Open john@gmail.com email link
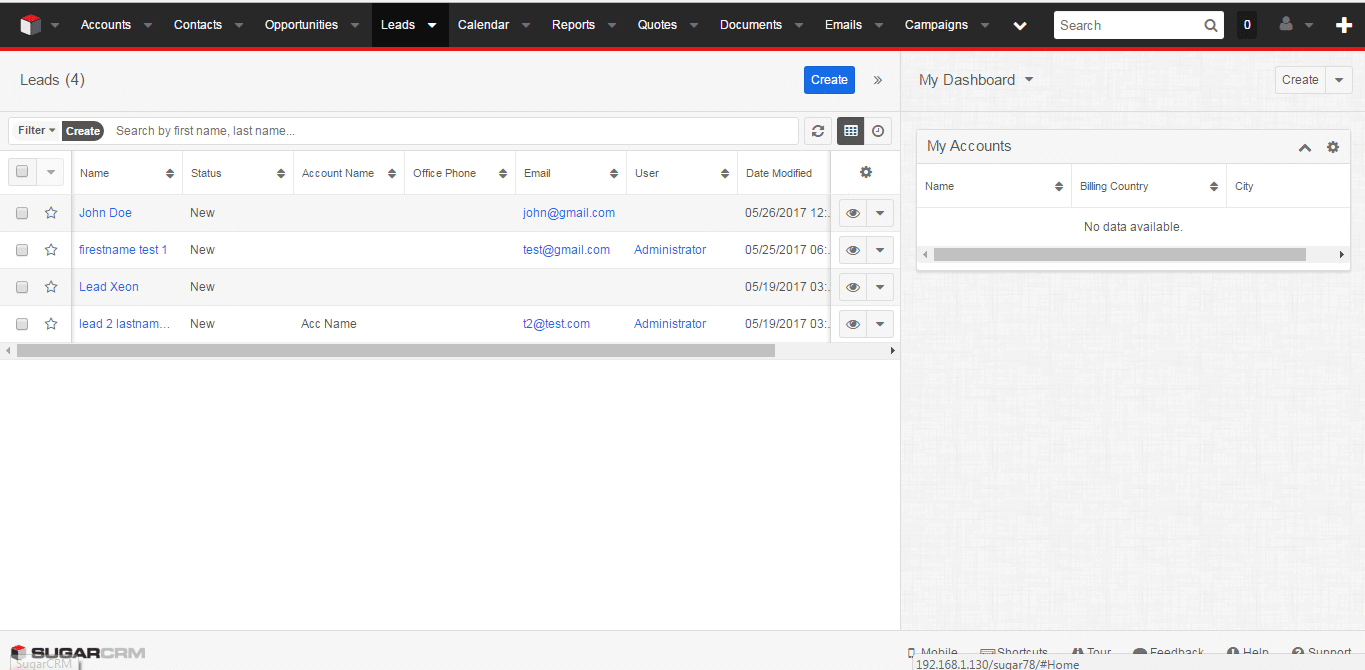 569,213
